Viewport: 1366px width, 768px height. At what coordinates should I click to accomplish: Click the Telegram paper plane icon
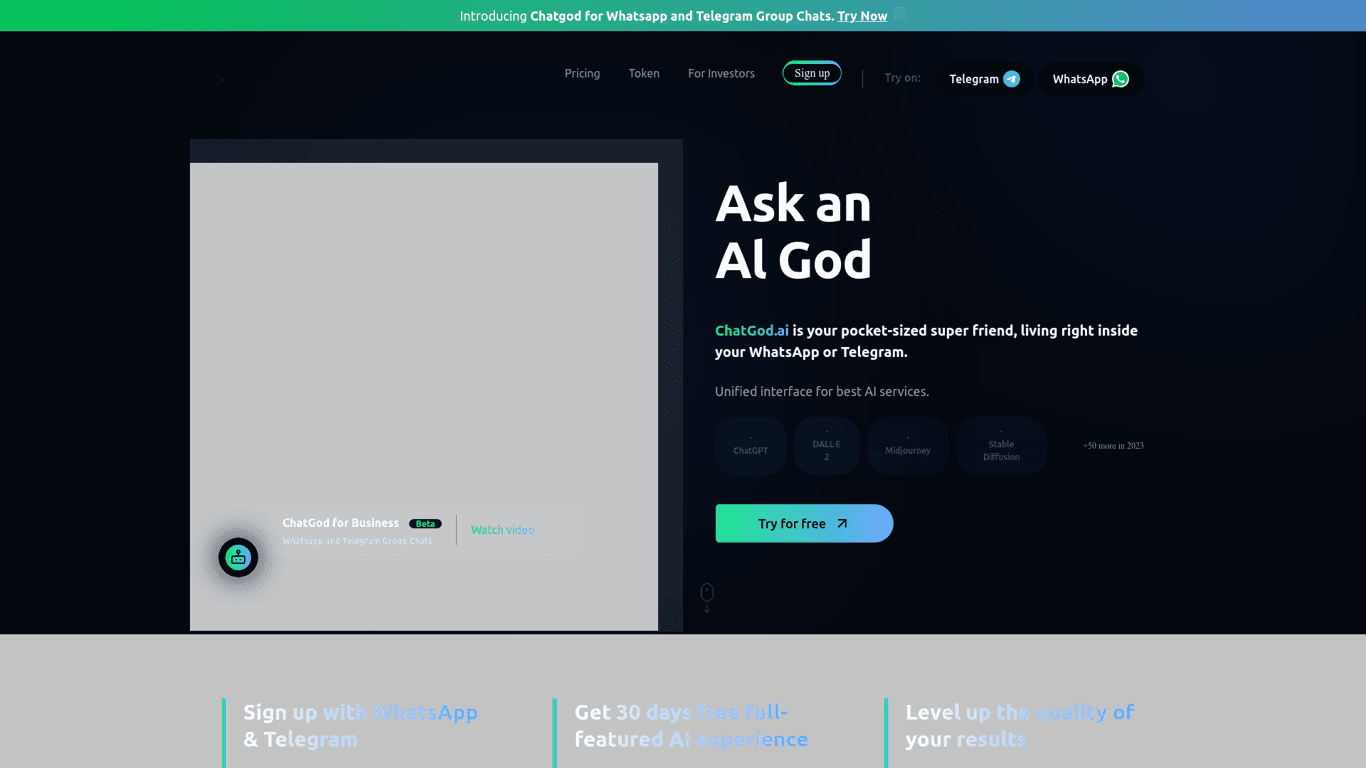(1011, 78)
